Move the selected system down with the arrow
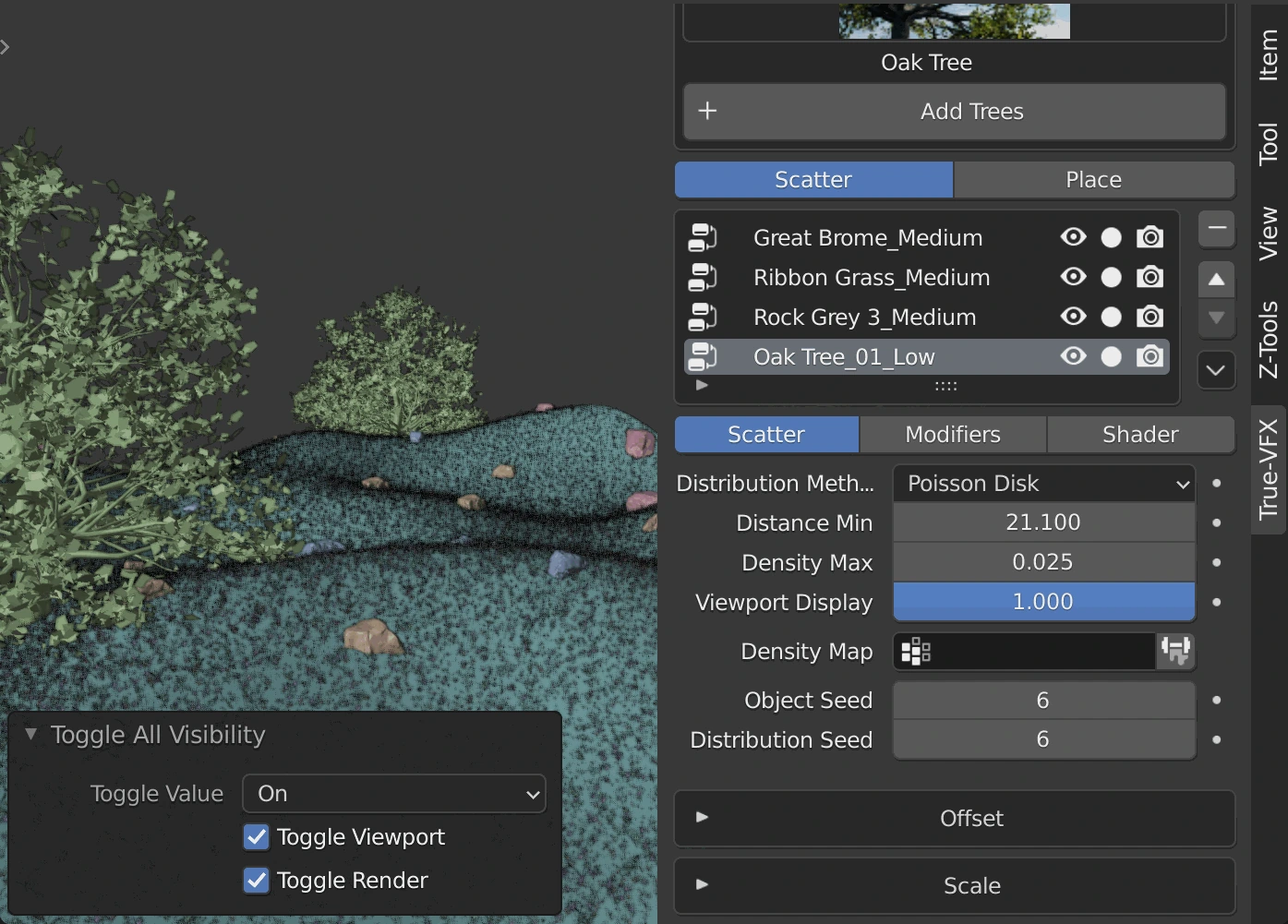 (x=1216, y=318)
